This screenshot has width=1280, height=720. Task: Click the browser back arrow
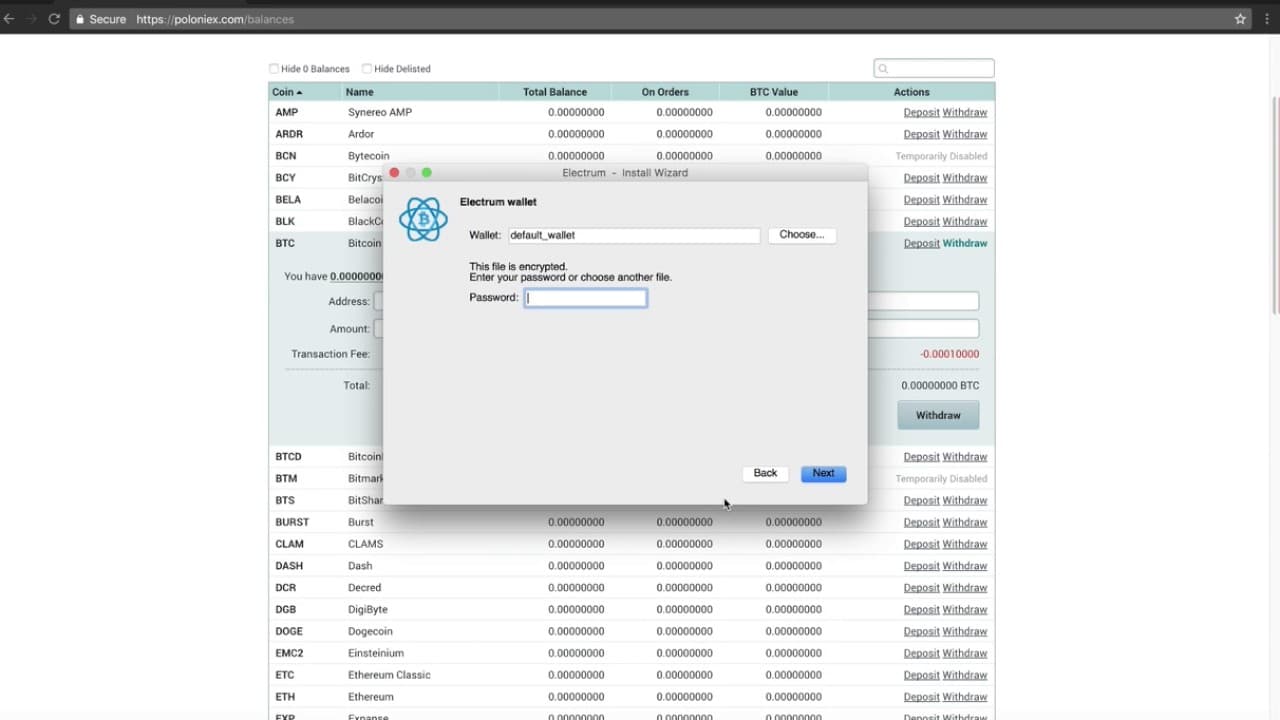tap(9, 19)
